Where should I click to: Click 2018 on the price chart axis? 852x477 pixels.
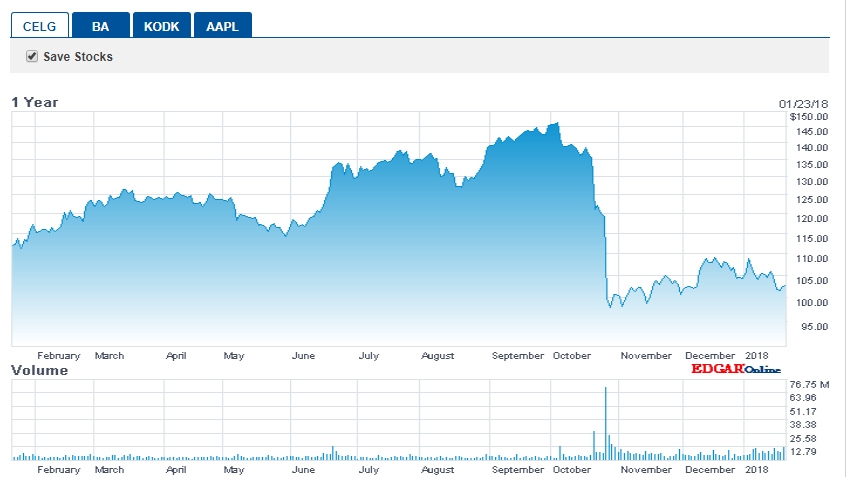point(757,356)
